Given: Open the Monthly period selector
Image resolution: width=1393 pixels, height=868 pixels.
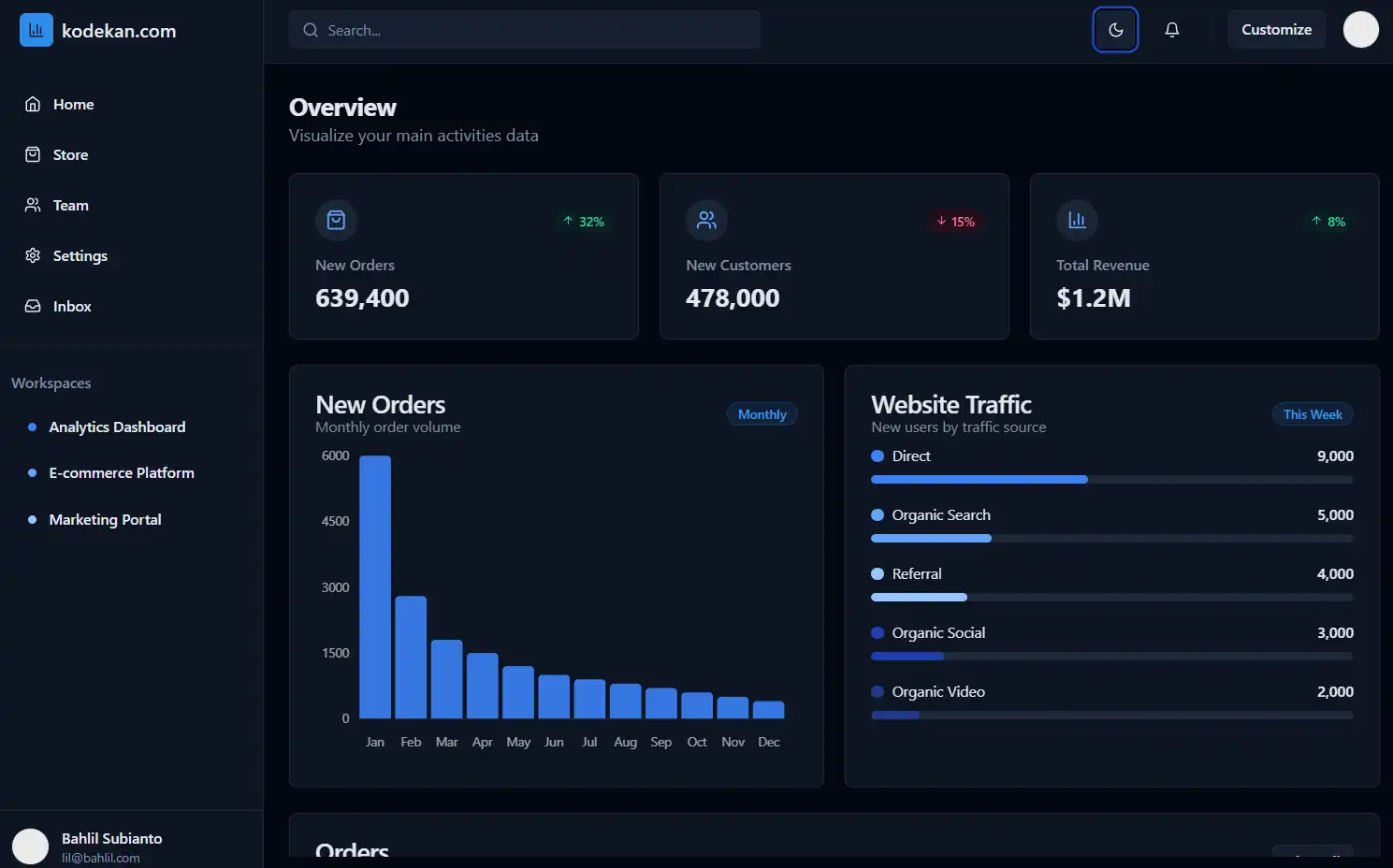Looking at the screenshot, I should 762,414.
